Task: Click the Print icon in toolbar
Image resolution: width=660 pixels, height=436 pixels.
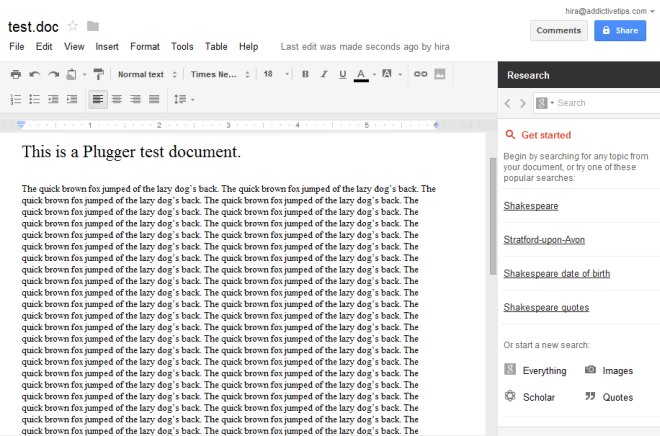Action: 16,74
